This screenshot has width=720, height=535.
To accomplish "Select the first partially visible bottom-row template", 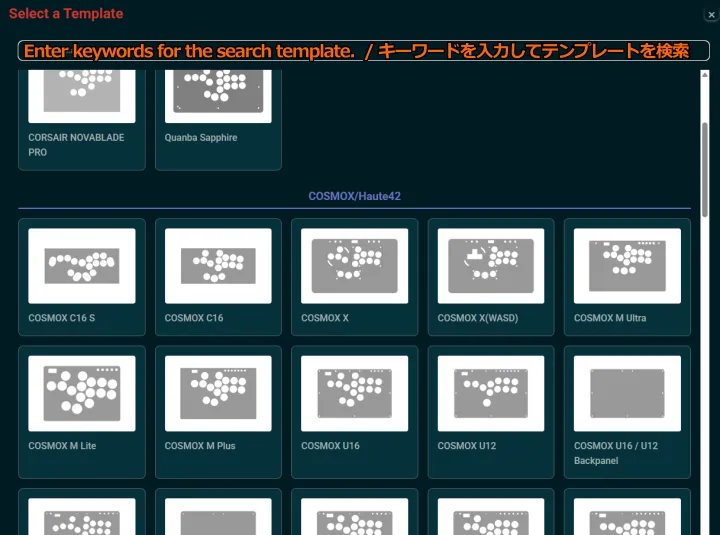I will [x=82, y=515].
